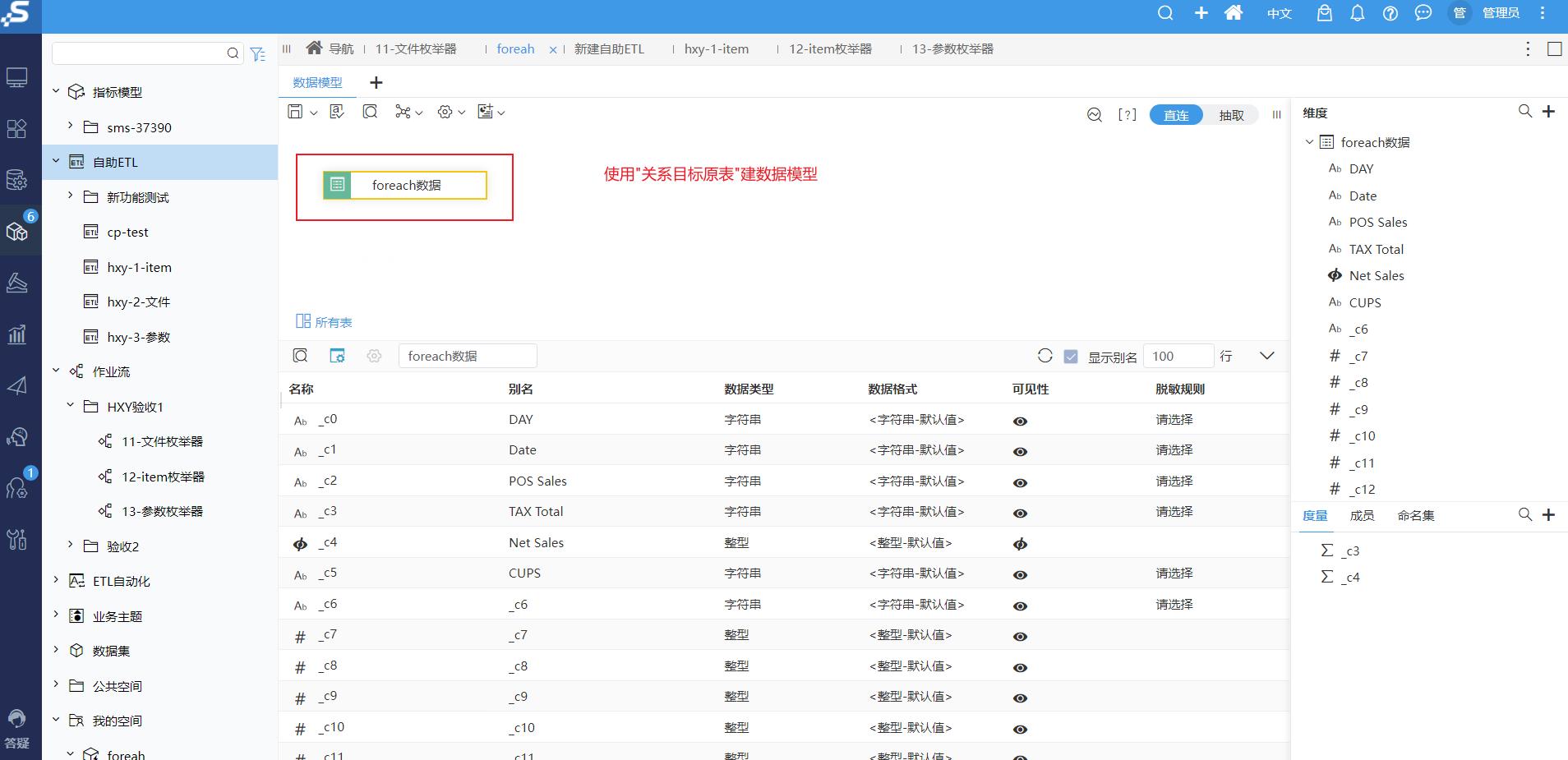Click the [?] help bracket icon
Screen dimensions: 1568x760
(1128, 115)
